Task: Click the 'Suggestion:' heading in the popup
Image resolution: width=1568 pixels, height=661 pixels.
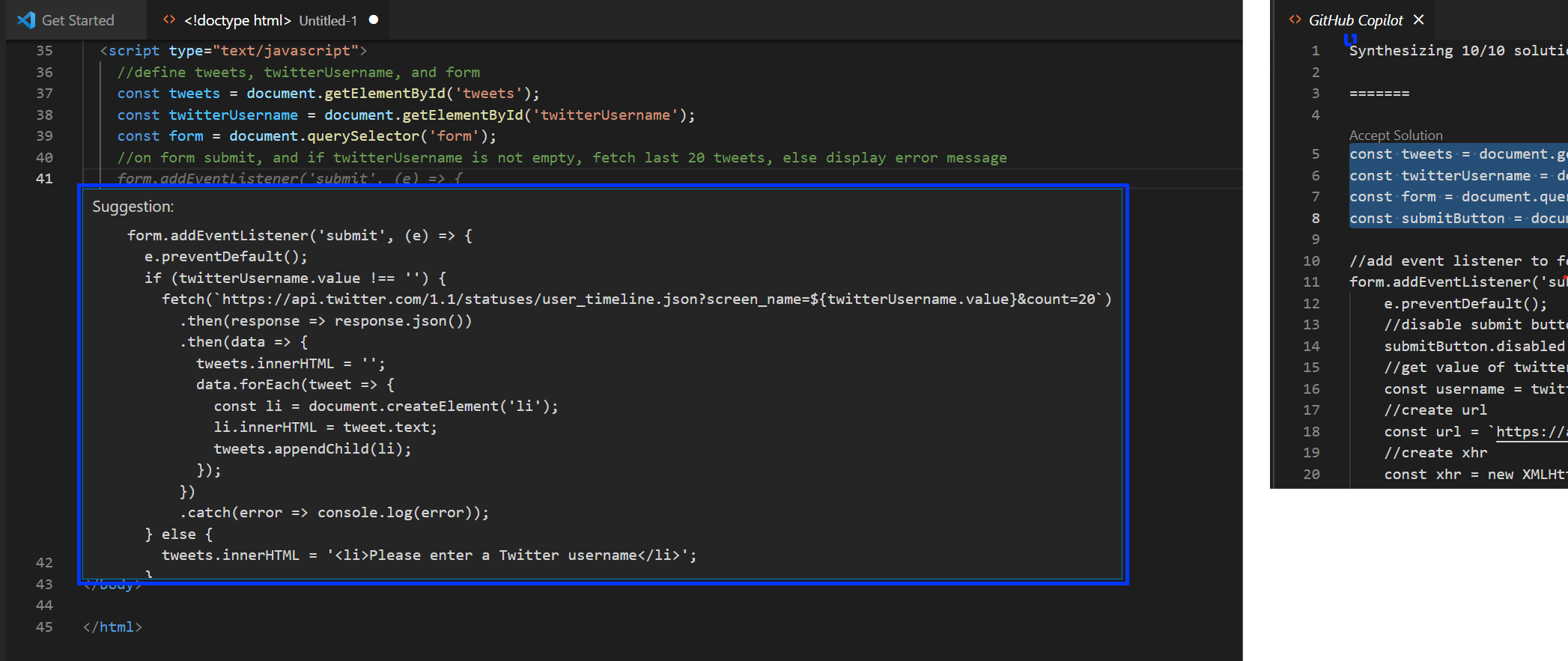Action: tap(133, 207)
